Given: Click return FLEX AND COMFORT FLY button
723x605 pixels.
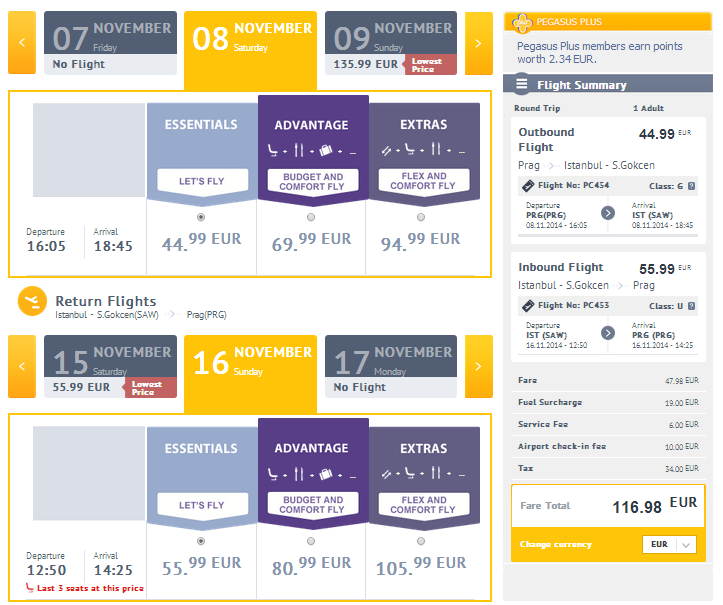Looking at the screenshot, I should [423, 505].
